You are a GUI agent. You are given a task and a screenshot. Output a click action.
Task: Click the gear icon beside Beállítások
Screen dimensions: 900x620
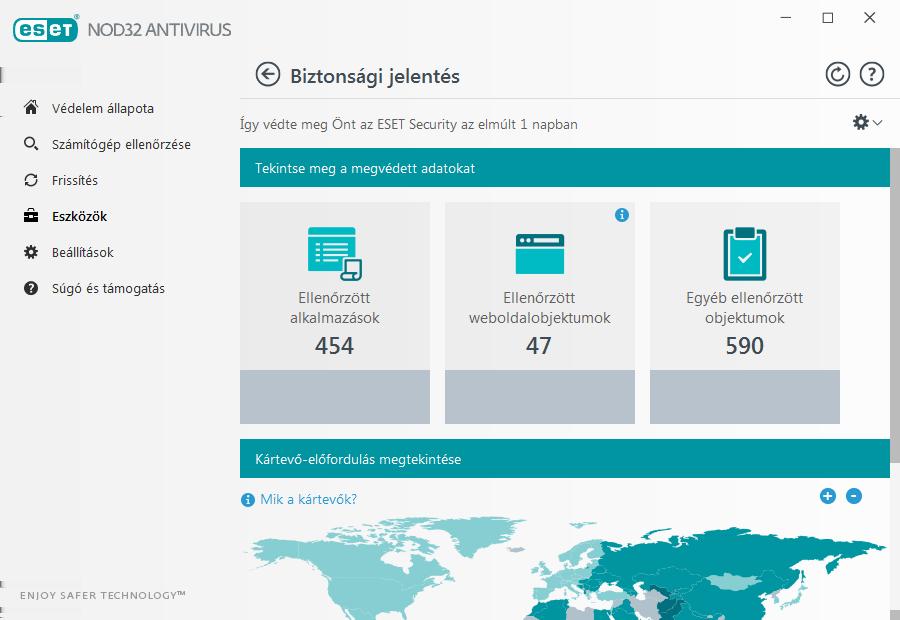pyautogui.click(x=31, y=252)
